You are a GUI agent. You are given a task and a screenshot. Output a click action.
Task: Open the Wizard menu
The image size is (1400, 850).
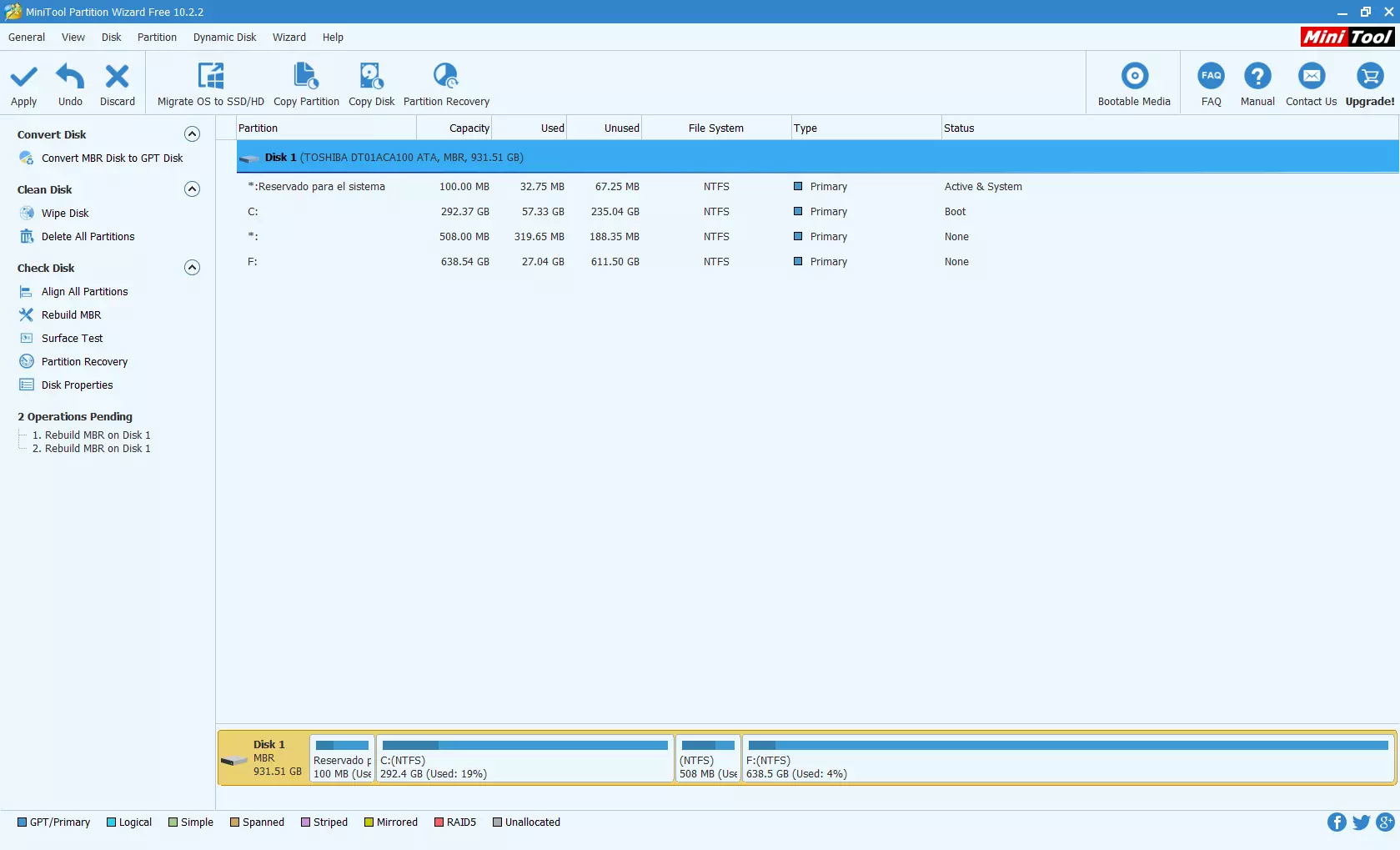click(289, 38)
